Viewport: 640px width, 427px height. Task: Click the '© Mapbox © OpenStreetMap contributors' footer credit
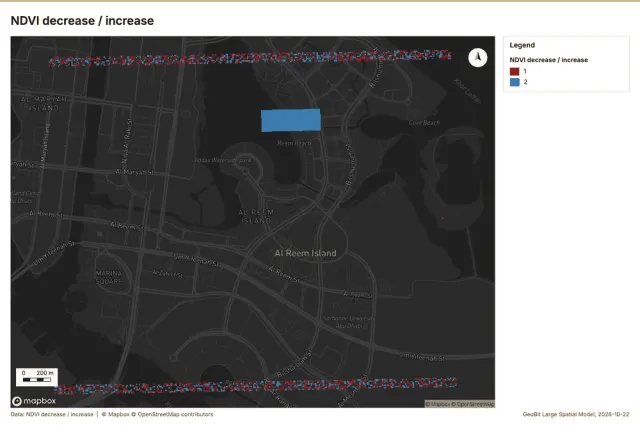coord(157,414)
